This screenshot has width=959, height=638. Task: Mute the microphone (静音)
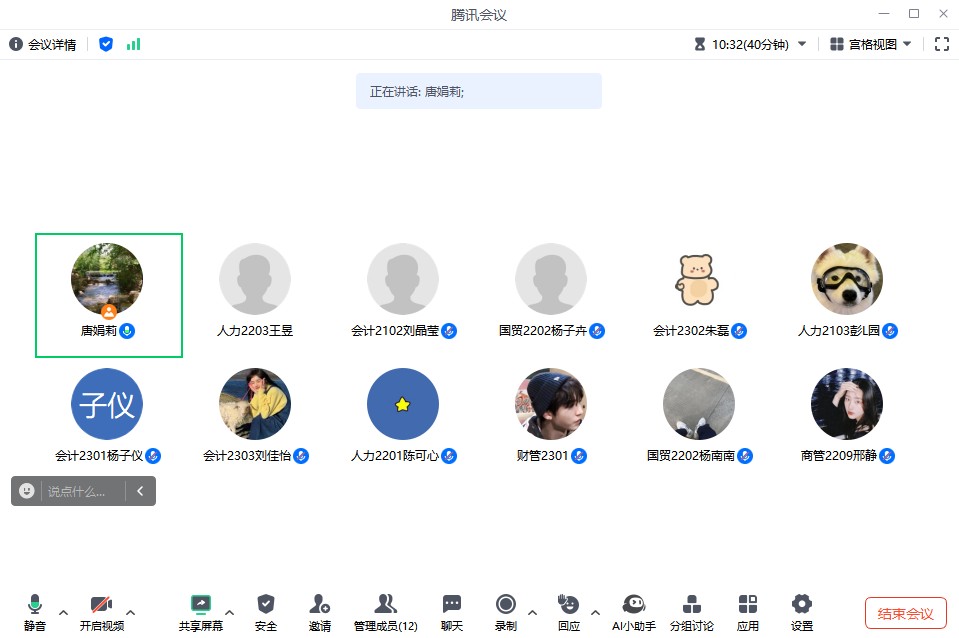click(35, 604)
